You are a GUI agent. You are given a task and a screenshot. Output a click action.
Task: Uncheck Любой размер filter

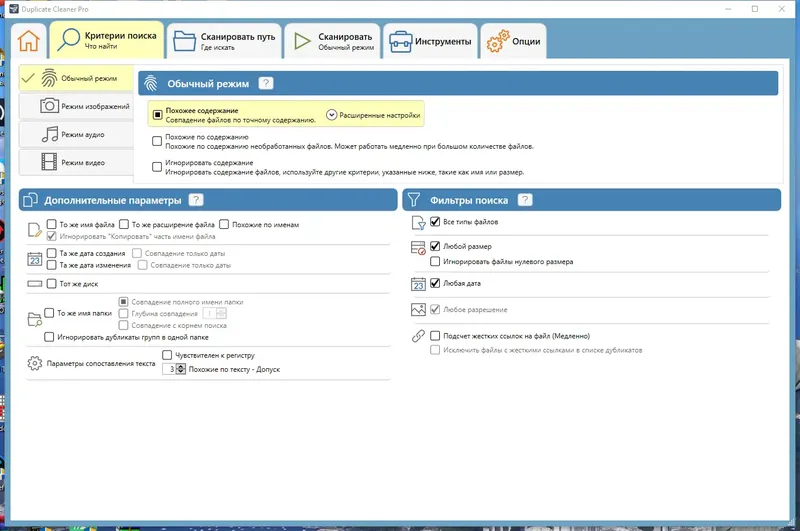[x=435, y=246]
